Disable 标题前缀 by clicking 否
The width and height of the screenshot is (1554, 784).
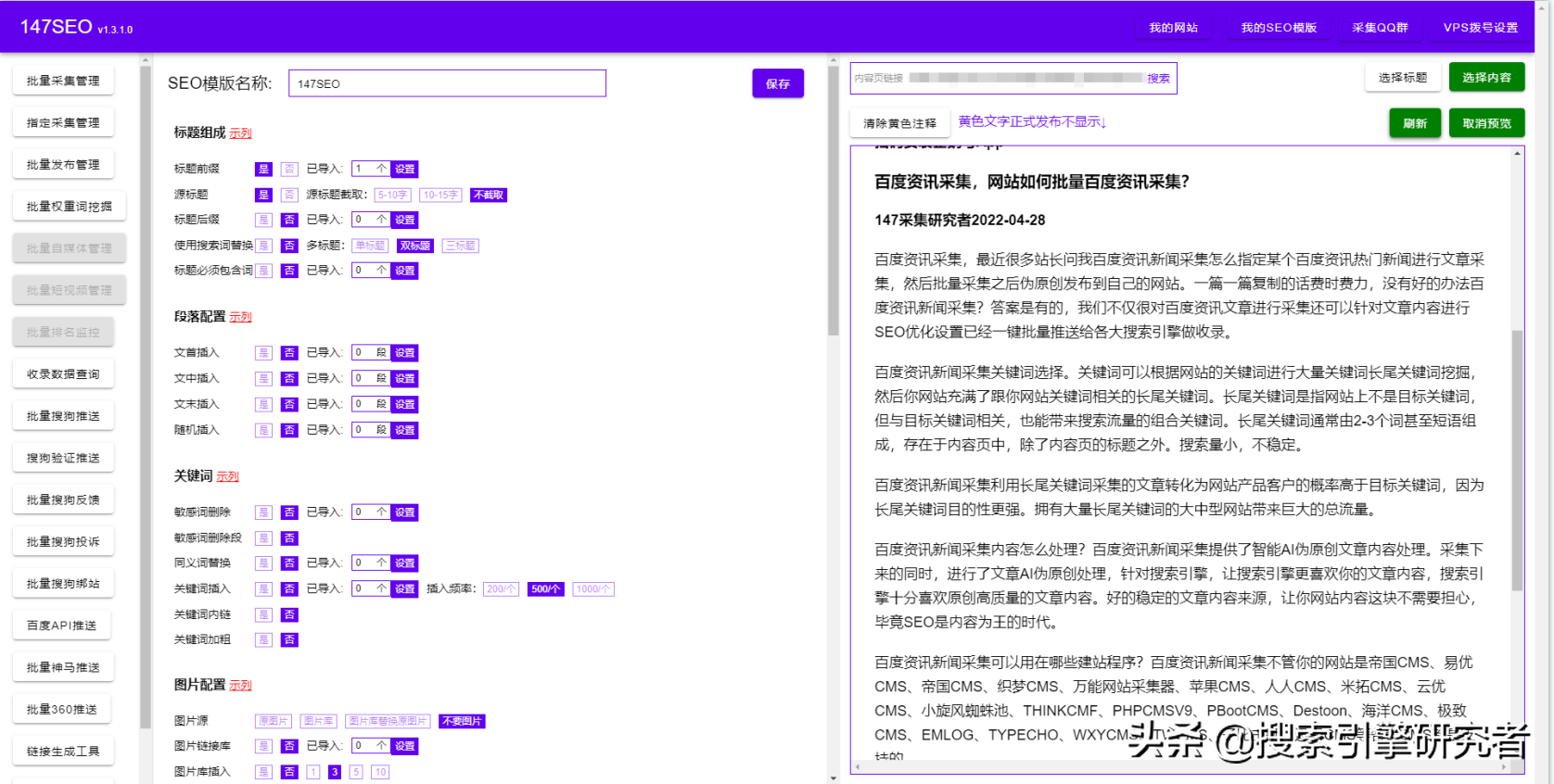pos(289,169)
